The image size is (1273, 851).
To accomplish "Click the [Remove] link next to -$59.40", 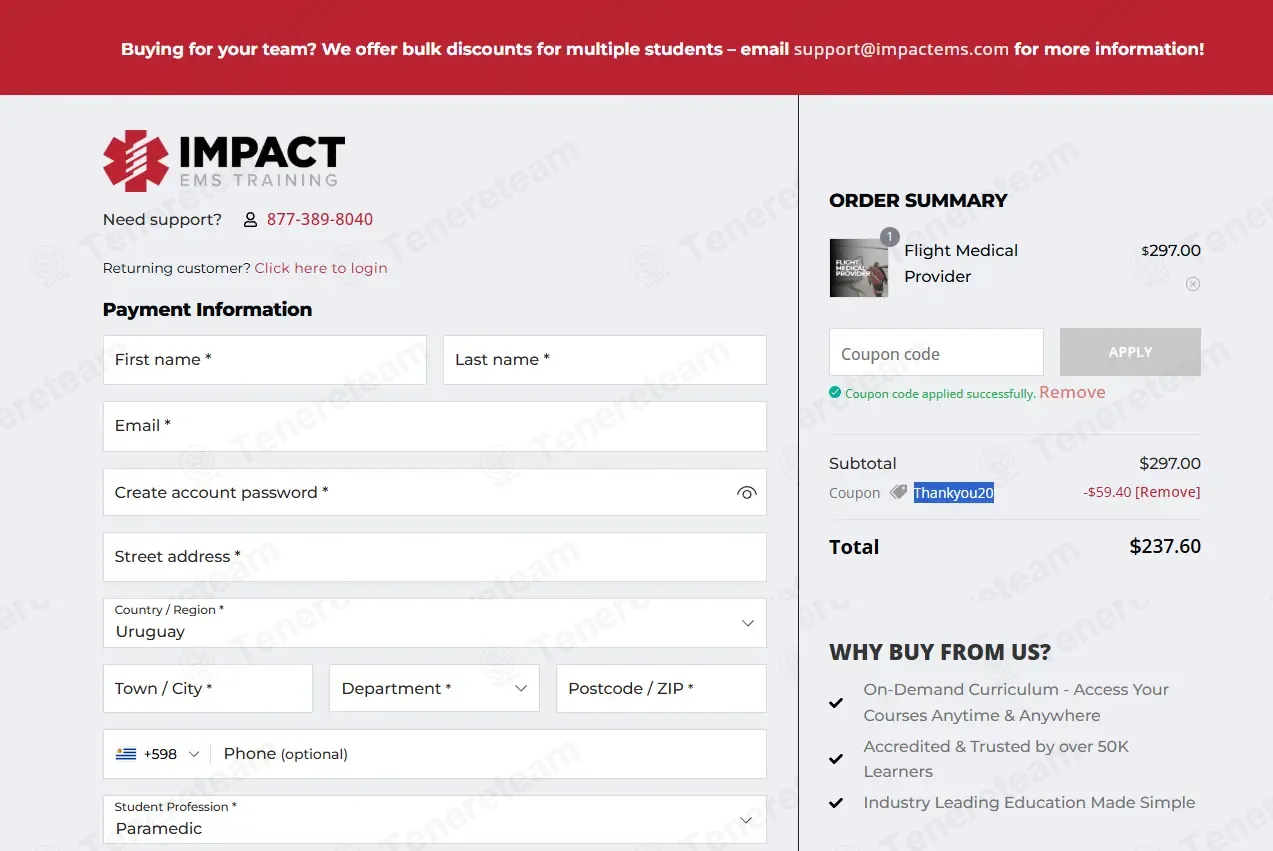I will (x=1168, y=492).
